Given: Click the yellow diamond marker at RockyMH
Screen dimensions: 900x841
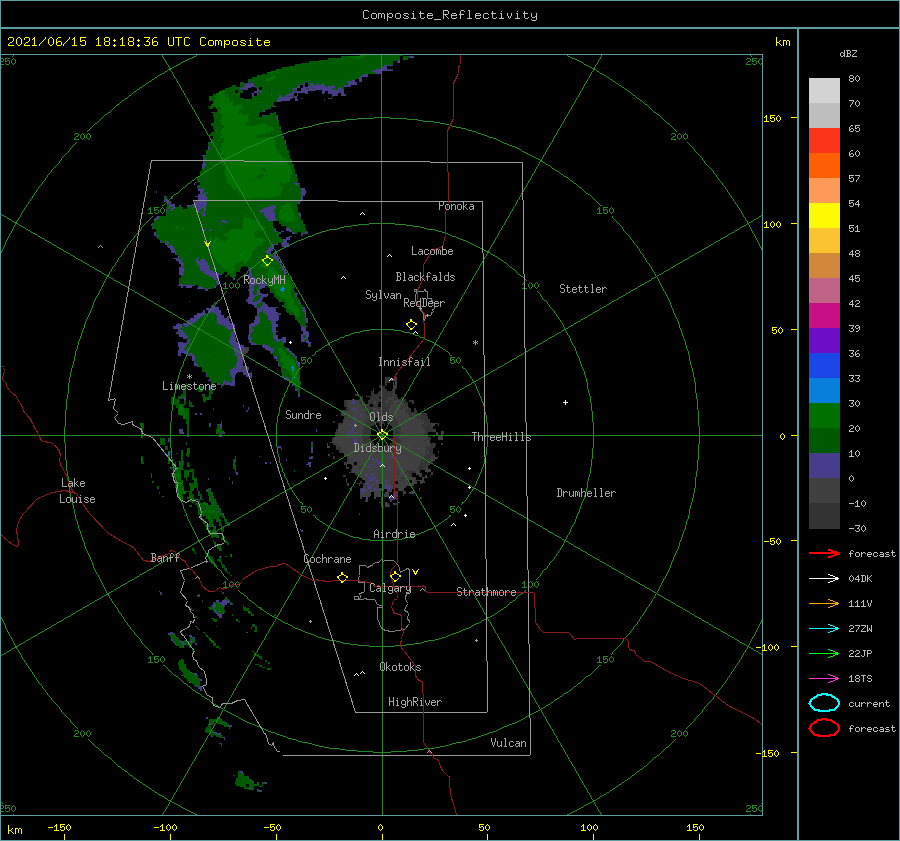Looking at the screenshot, I should [x=267, y=261].
